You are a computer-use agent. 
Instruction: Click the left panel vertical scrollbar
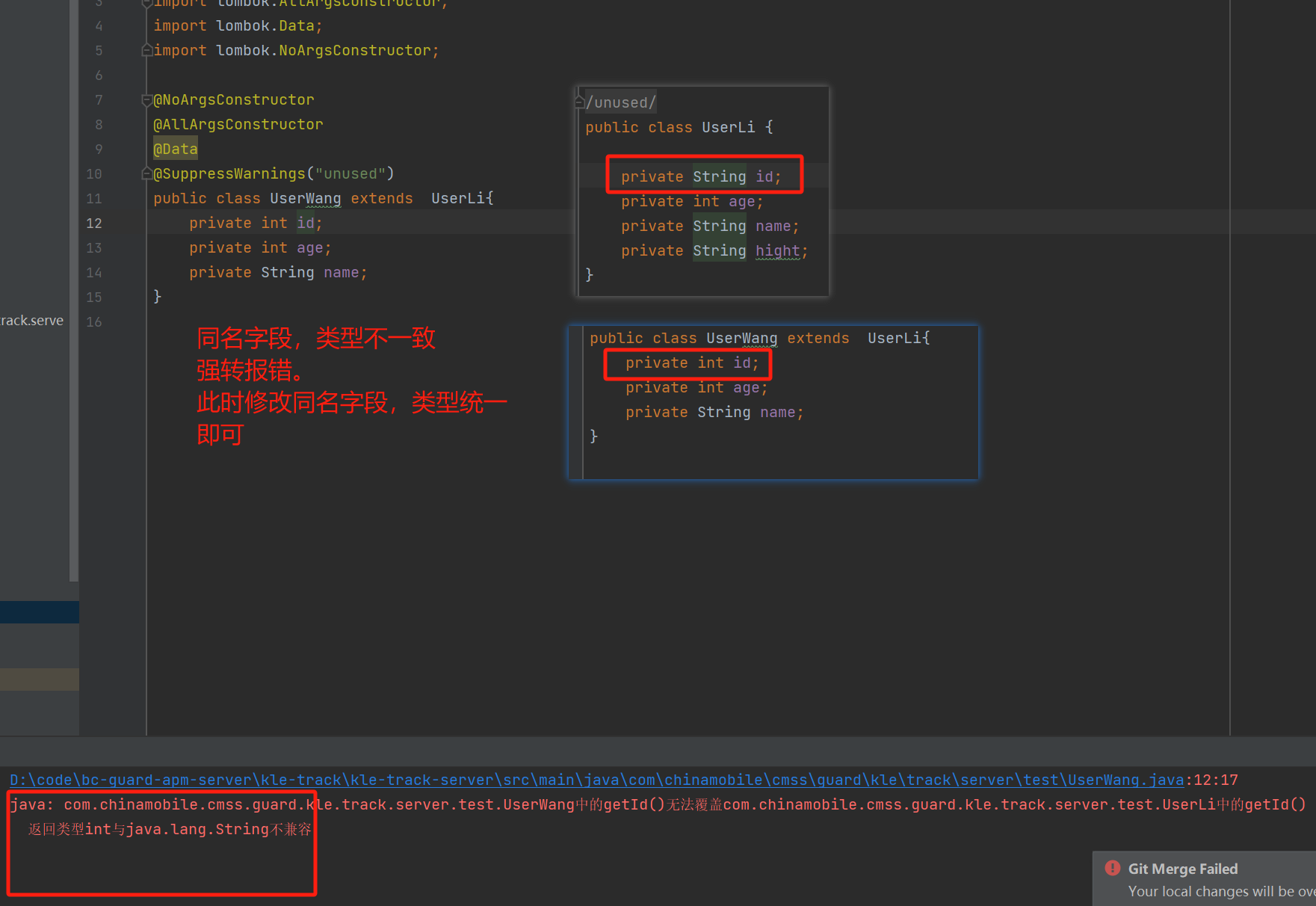(x=73, y=290)
